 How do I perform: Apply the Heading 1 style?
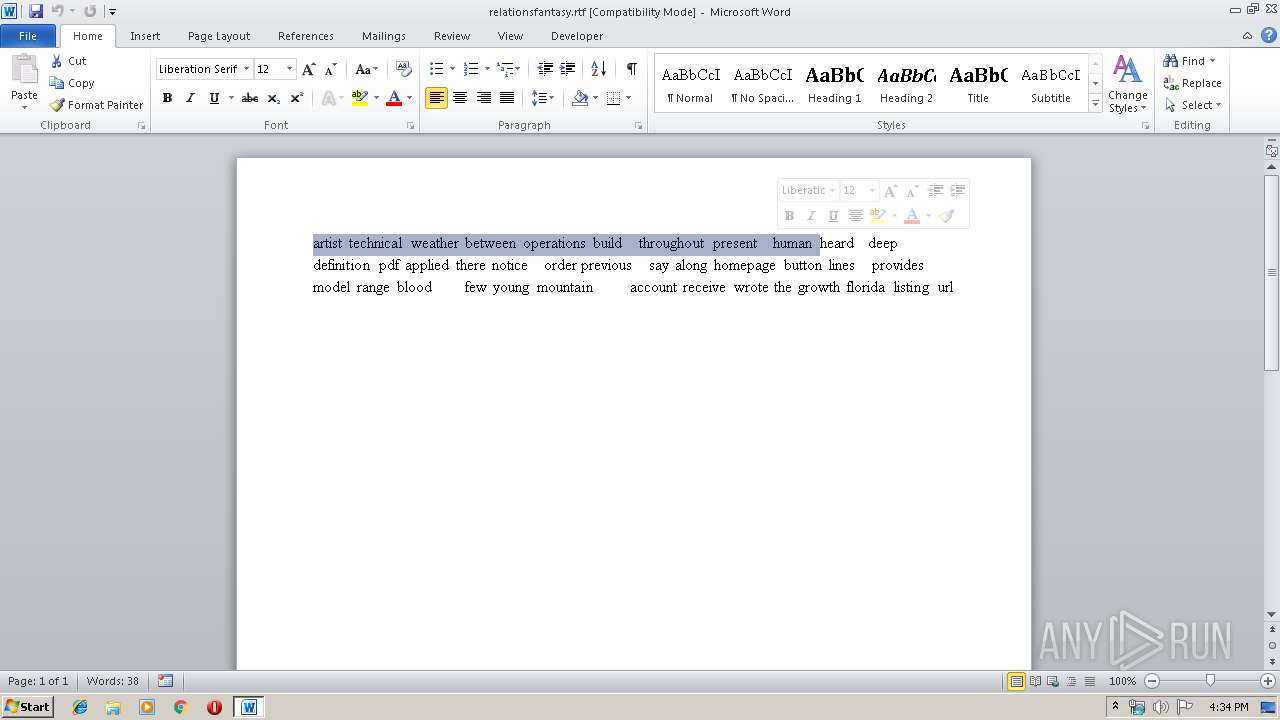(835, 84)
